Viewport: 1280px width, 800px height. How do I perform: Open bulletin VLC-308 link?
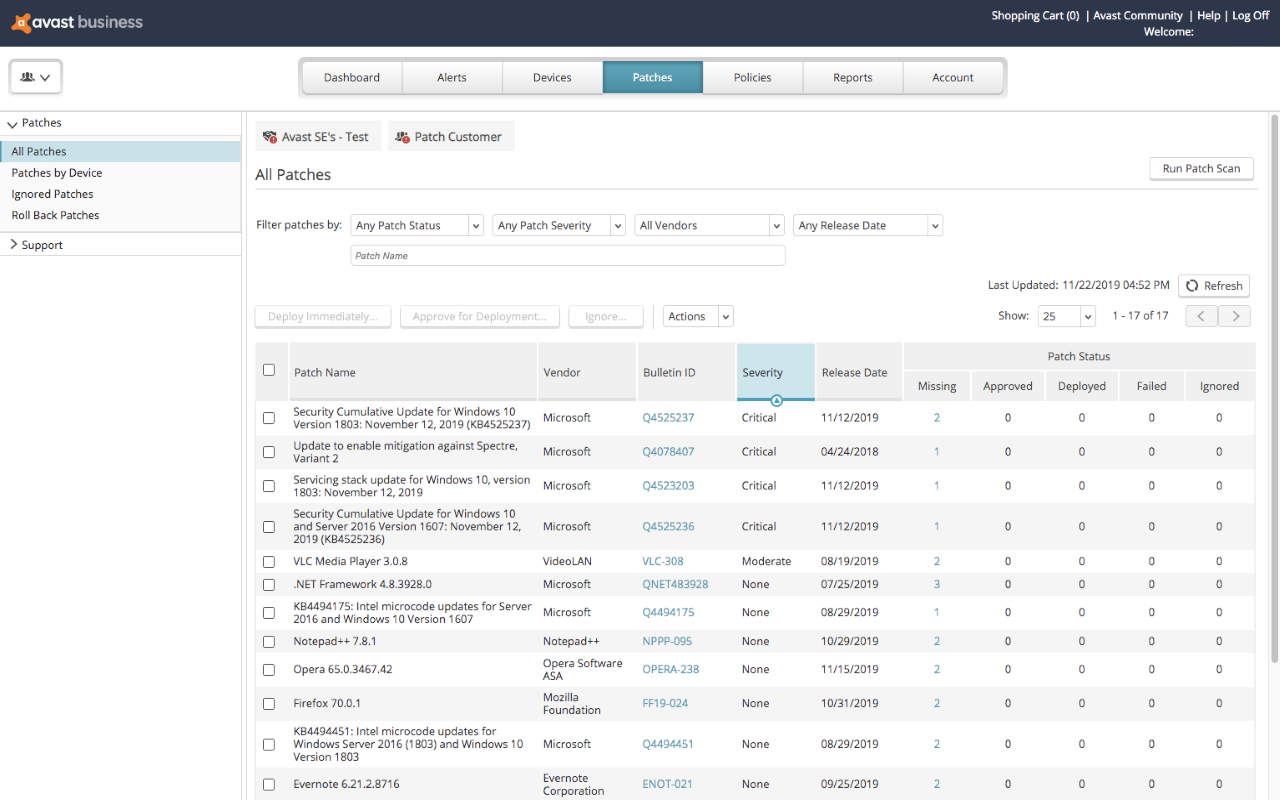click(663, 562)
